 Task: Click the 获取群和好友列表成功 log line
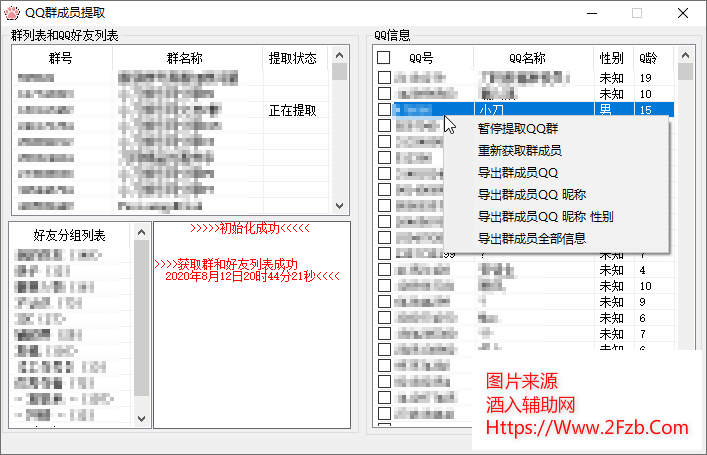click(226, 264)
